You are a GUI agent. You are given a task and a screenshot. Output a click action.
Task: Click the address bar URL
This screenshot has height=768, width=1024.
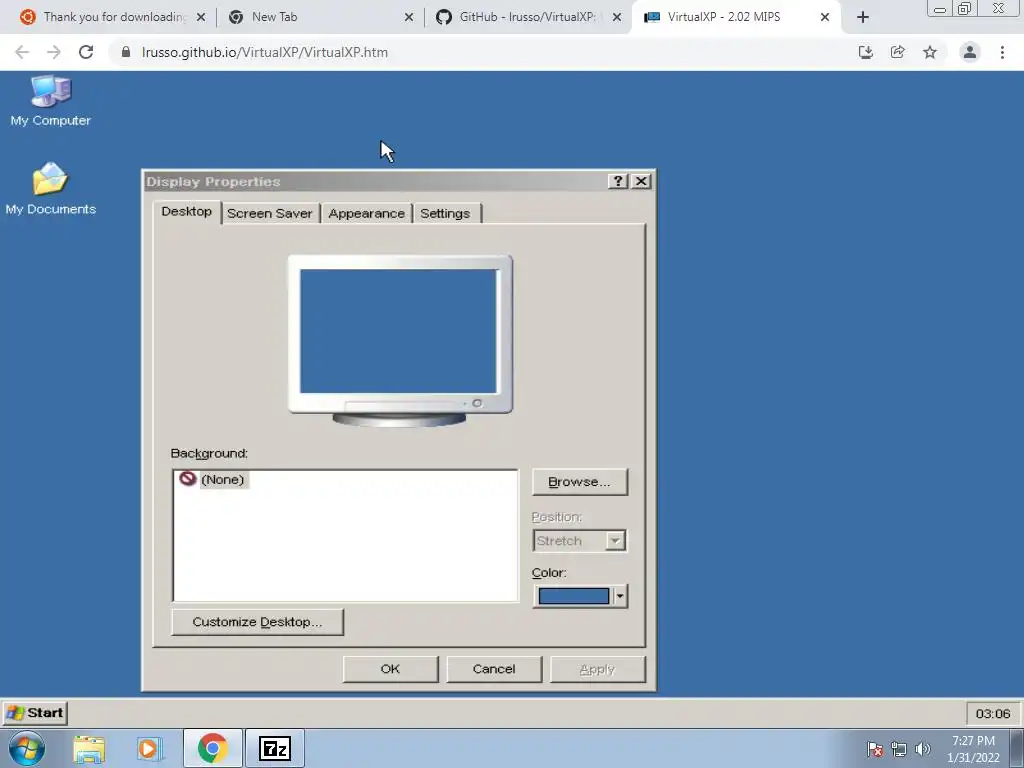coord(264,52)
